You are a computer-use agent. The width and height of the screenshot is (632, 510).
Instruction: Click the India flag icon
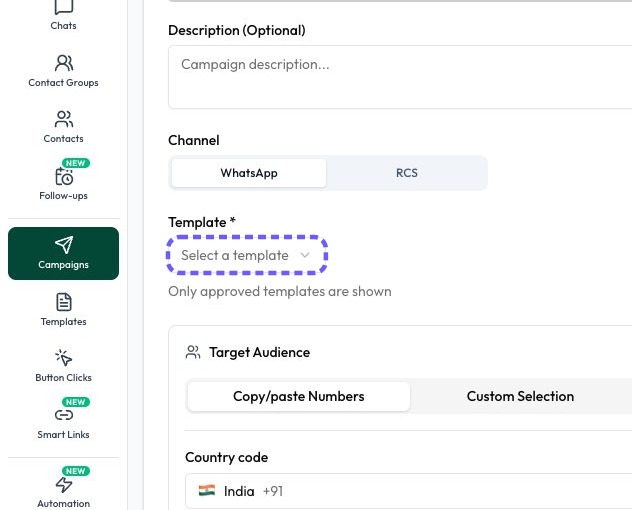point(207,491)
